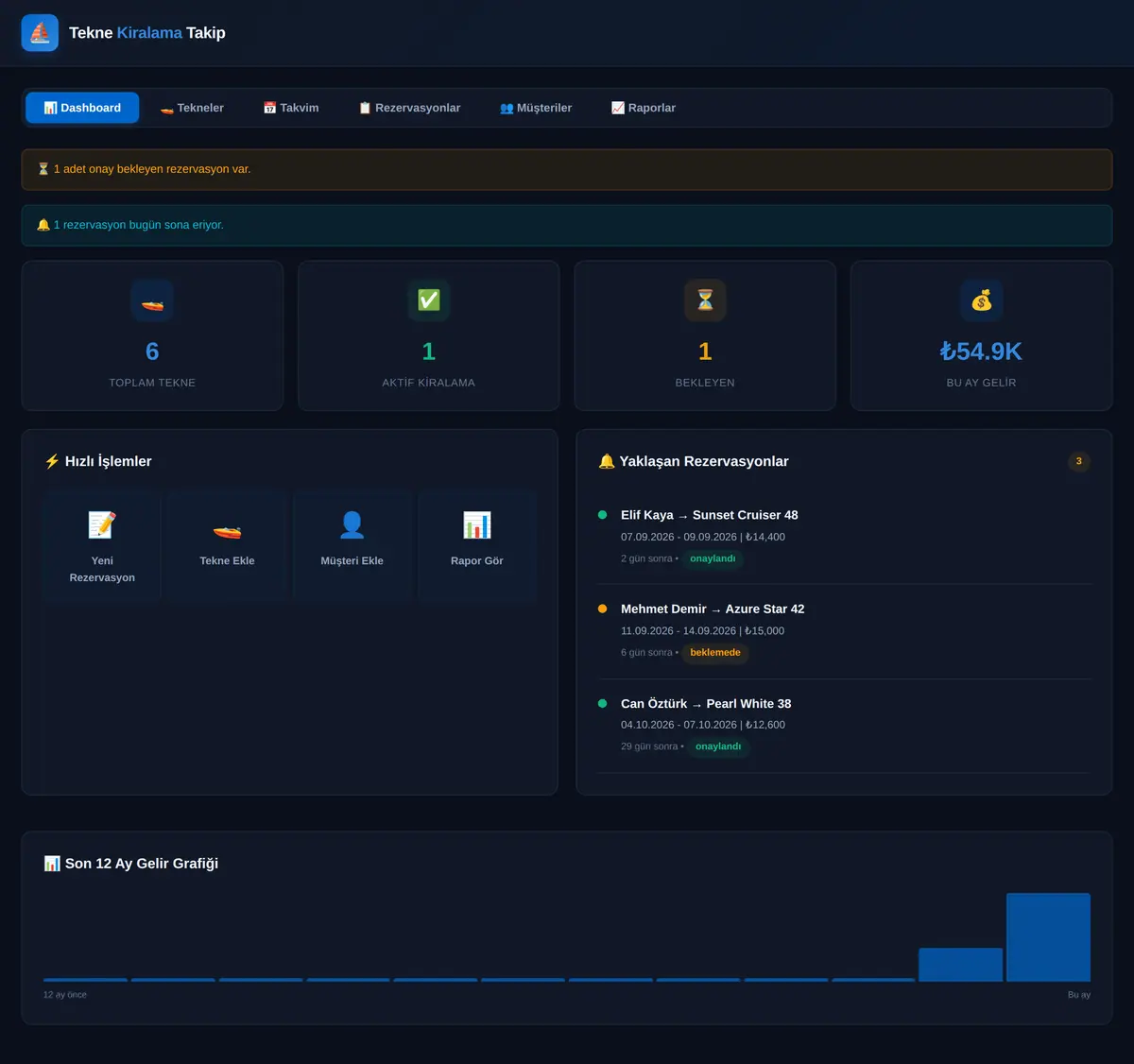Click the bell icon beside Yaklaşan Rezervasyonlar
Viewport: 1134px width, 1064px height.
(x=607, y=461)
